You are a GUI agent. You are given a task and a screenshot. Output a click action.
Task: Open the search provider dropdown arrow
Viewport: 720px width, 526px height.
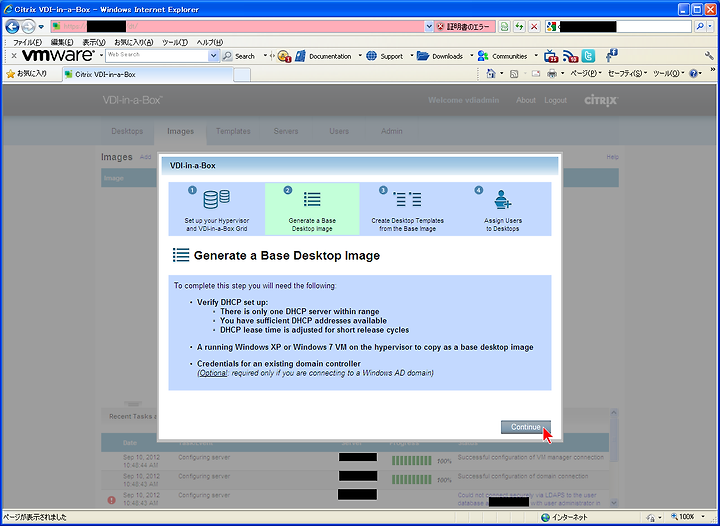coord(709,27)
